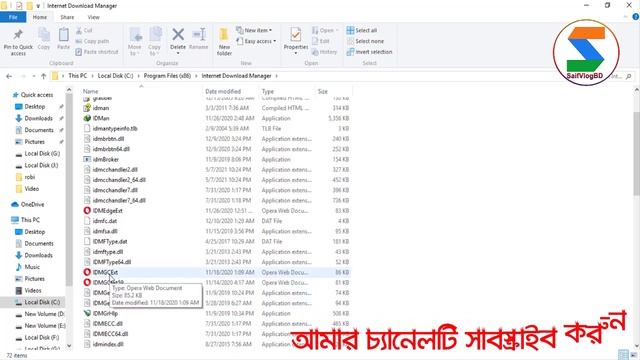Switch to the Home tab

tap(40, 17)
